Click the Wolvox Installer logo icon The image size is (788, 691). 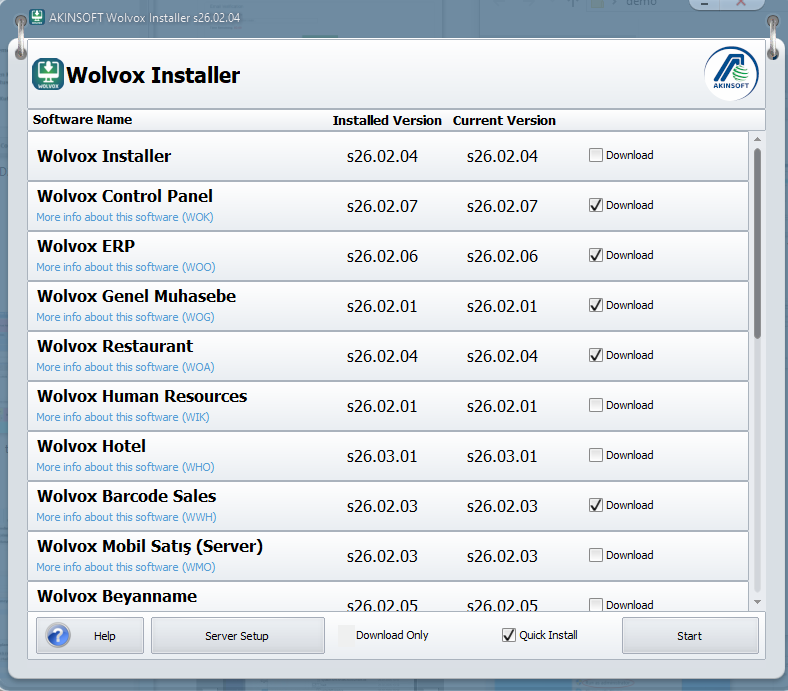(x=47, y=75)
